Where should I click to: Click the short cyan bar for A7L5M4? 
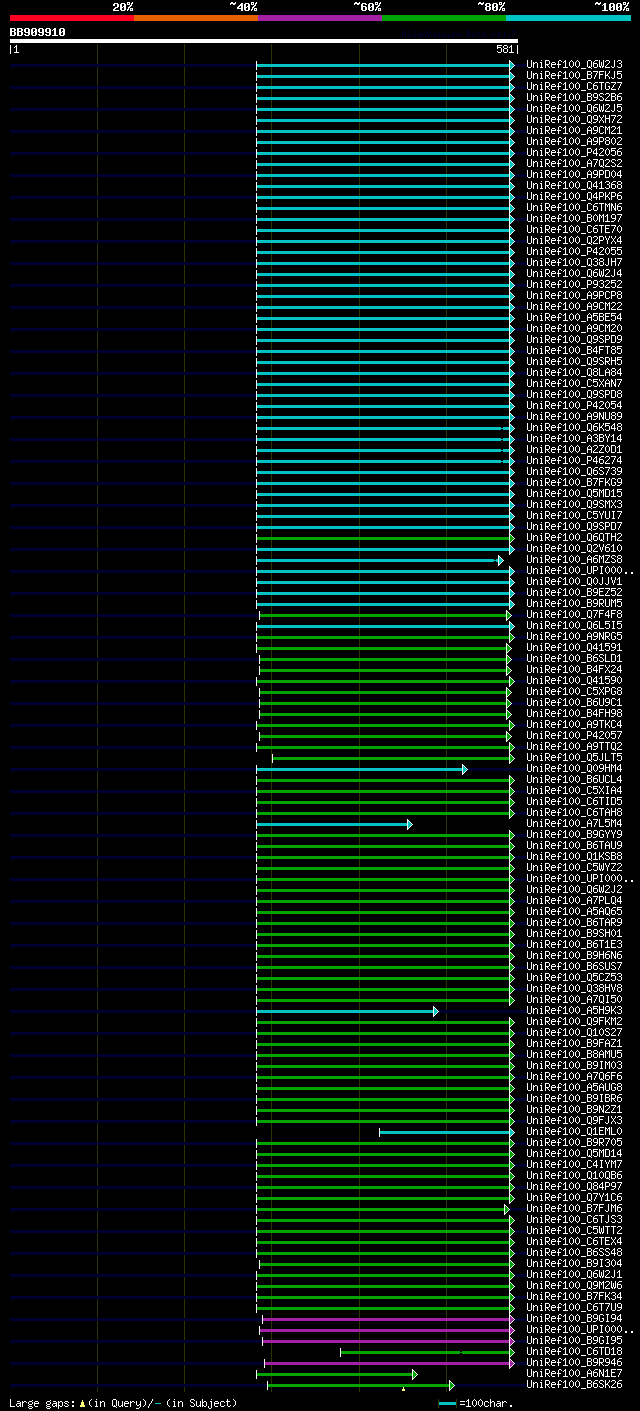click(x=334, y=824)
